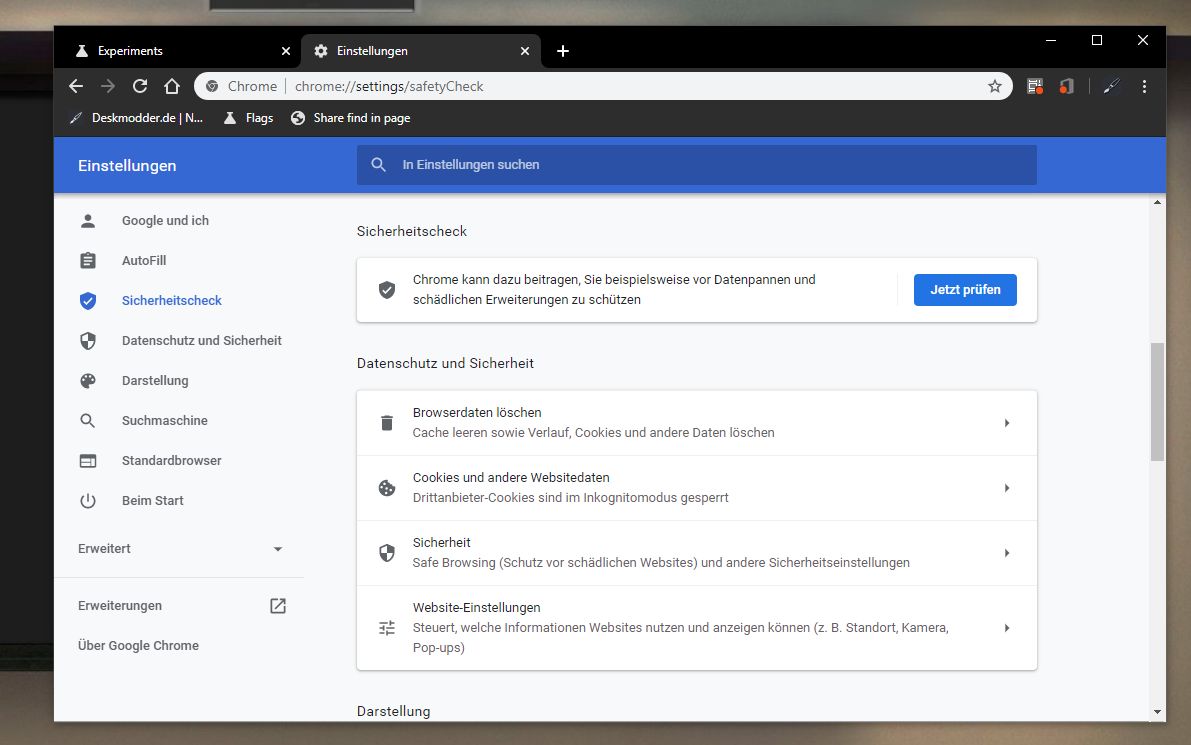Reload the settings page
This screenshot has width=1191, height=745.
(x=140, y=87)
